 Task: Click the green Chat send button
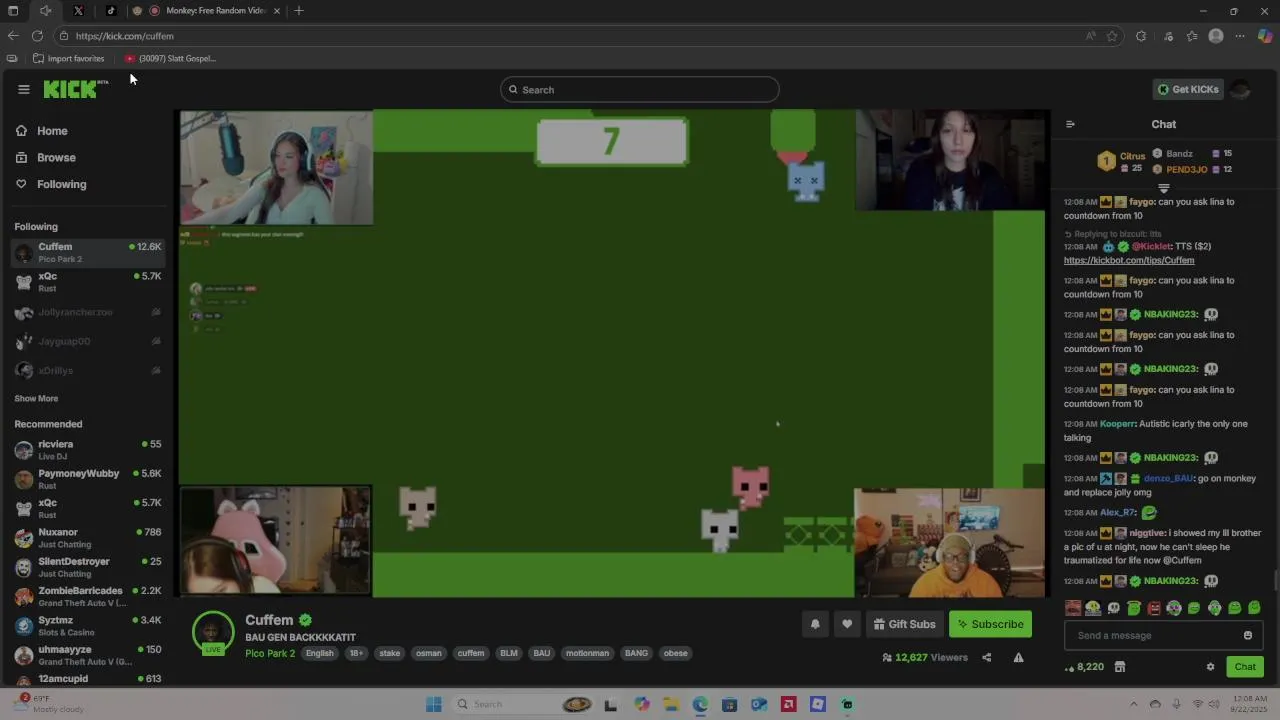[1245, 667]
